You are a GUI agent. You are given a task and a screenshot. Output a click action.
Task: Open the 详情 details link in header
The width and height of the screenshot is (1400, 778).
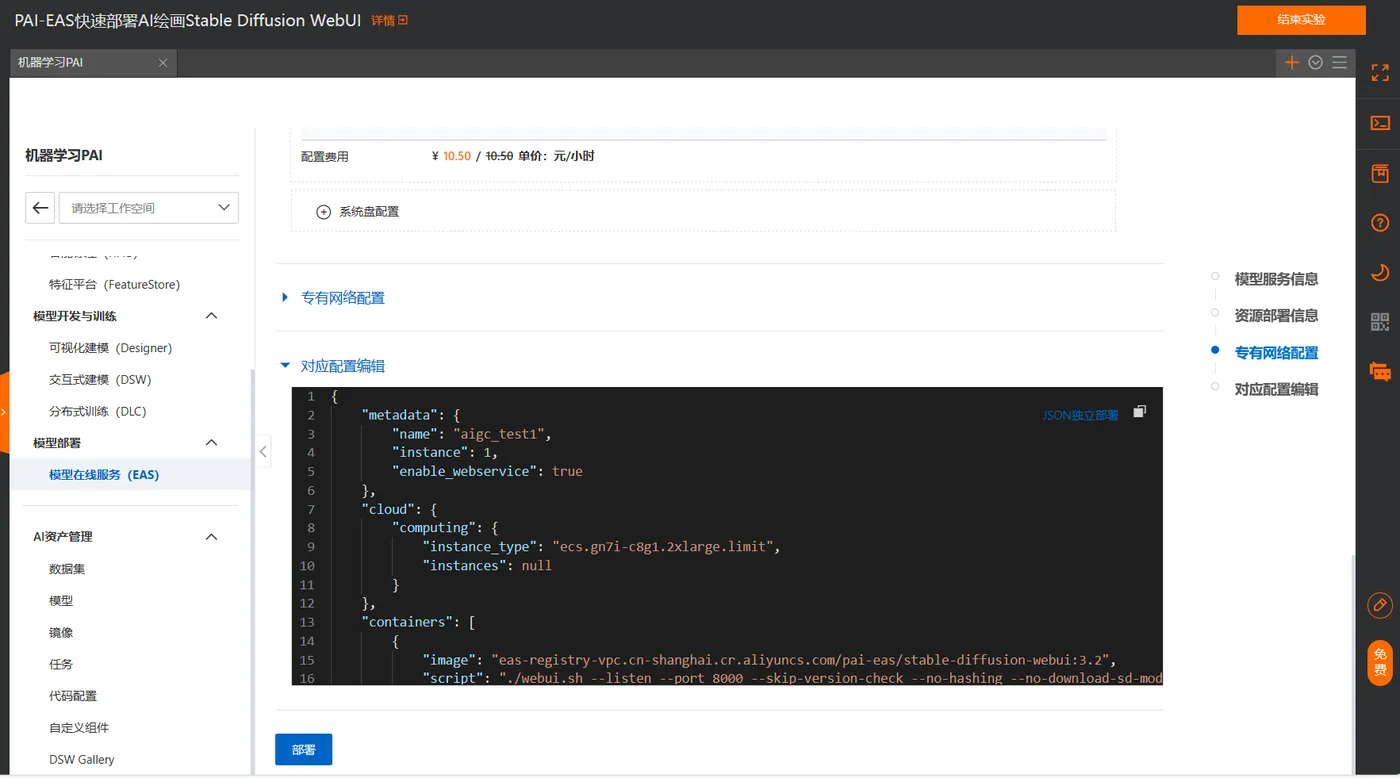point(389,21)
